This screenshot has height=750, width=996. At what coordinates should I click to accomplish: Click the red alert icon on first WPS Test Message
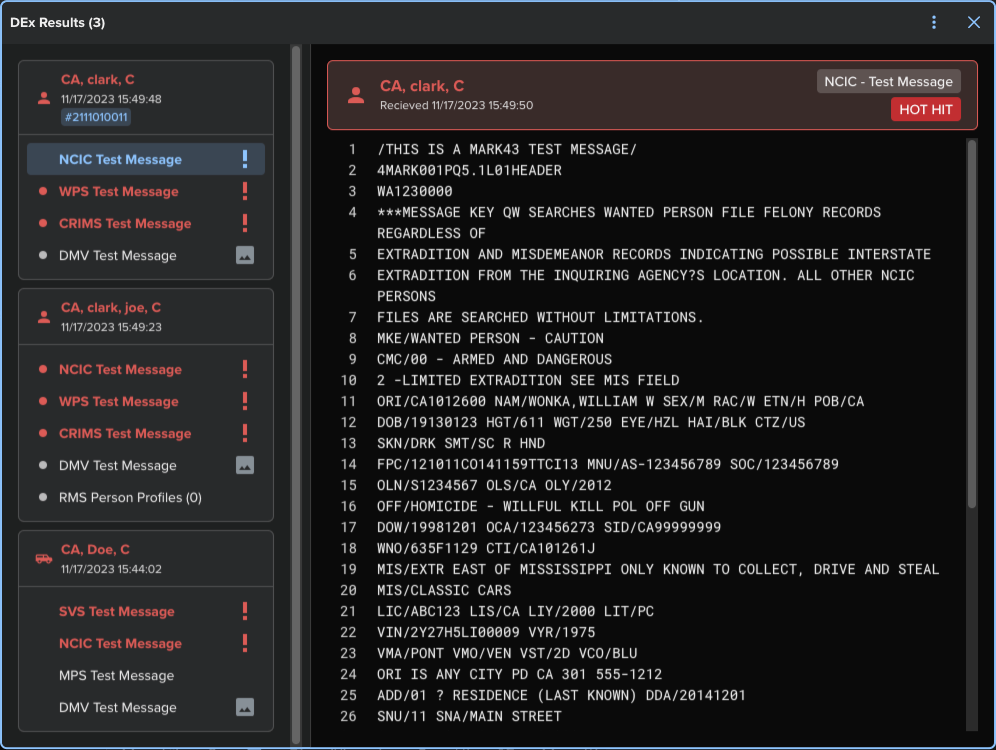[245, 191]
